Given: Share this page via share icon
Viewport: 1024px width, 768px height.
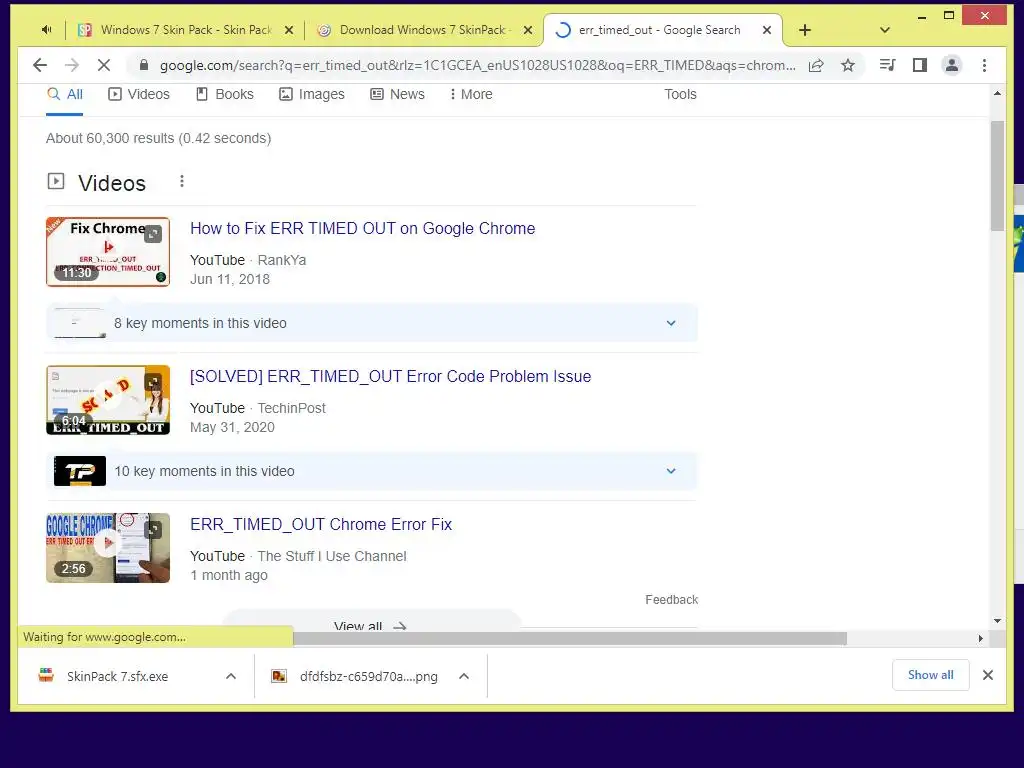Looking at the screenshot, I should pyautogui.click(x=816, y=65).
